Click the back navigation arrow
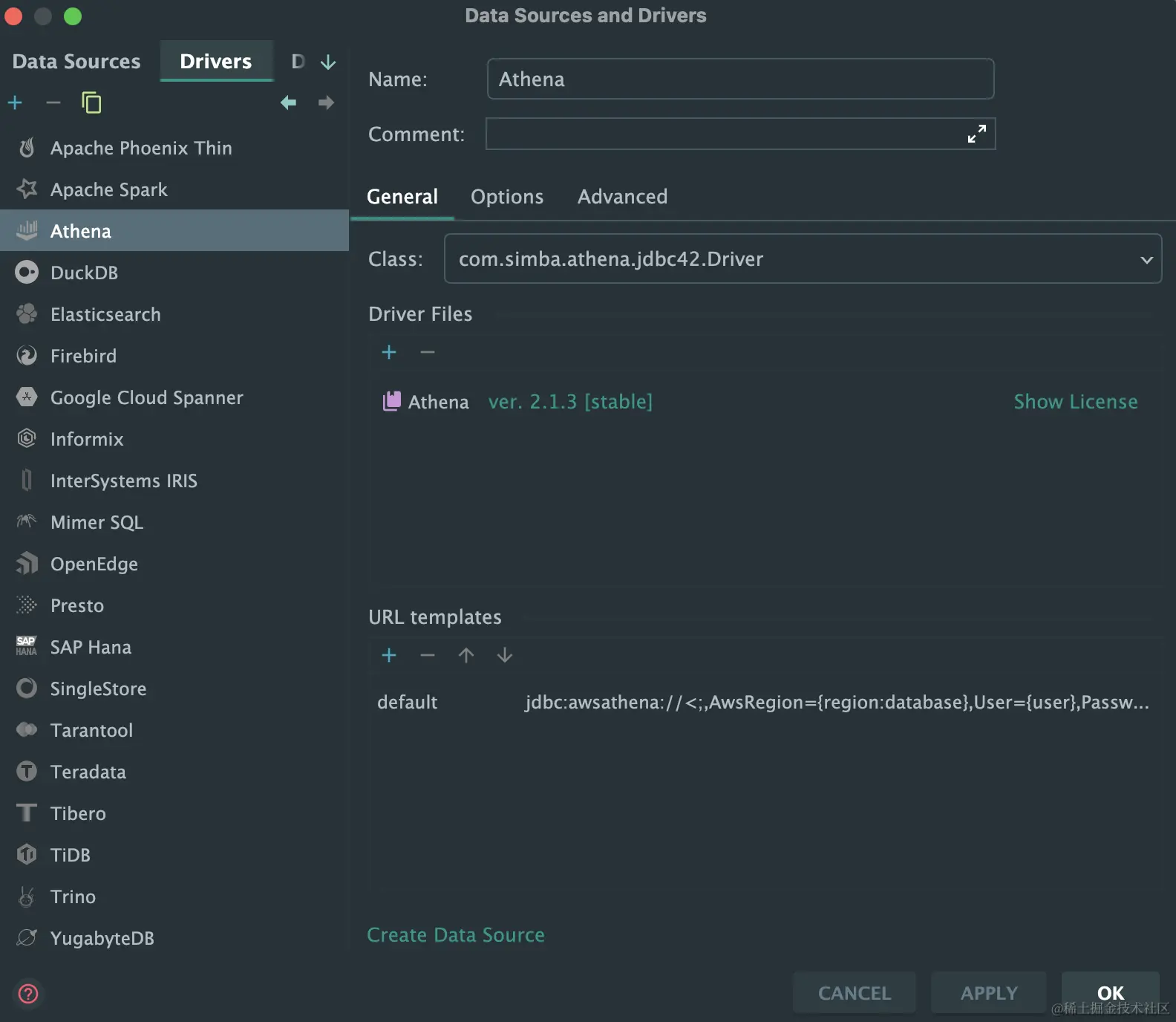 coord(288,102)
